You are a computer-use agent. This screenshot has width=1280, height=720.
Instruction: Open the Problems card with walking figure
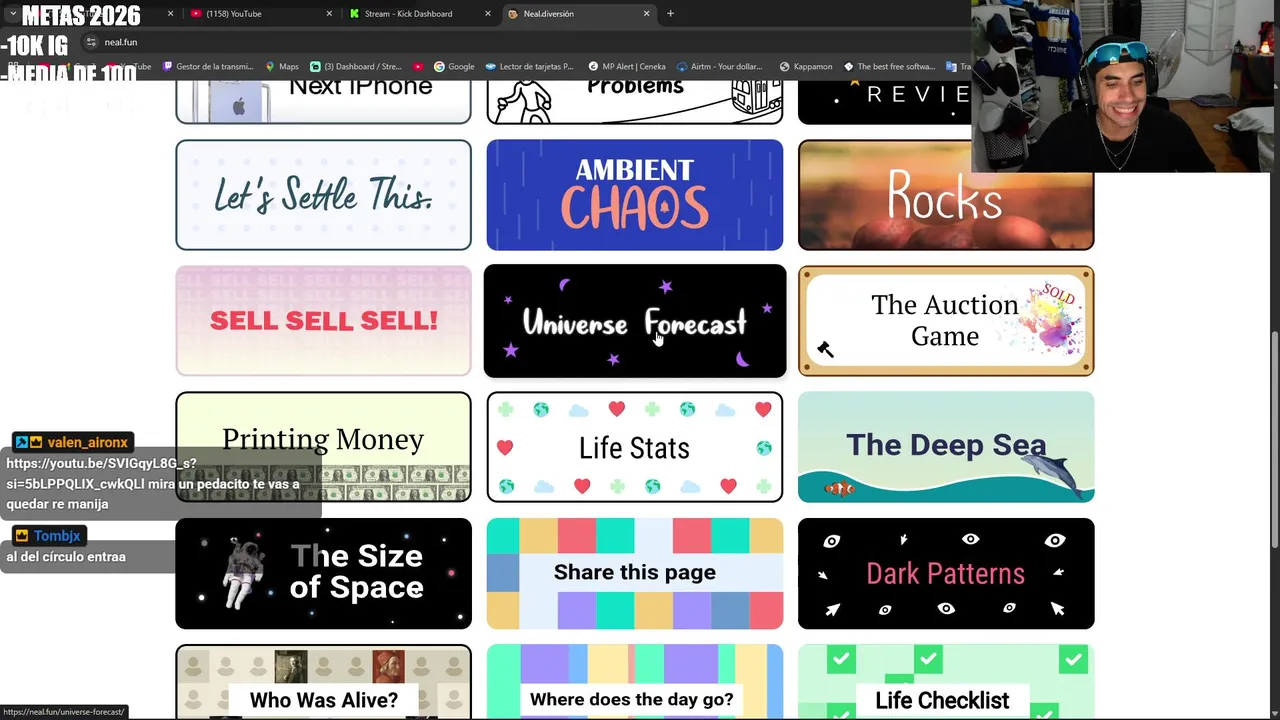pos(635,101)
